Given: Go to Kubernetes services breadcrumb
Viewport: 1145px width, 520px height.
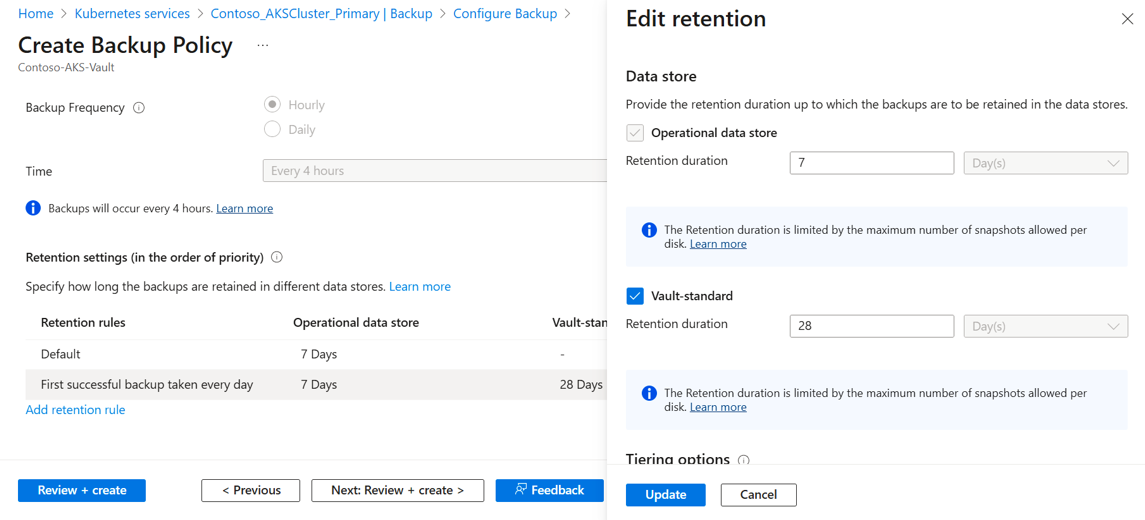Looking at the screenshot, I should point(132,14).
